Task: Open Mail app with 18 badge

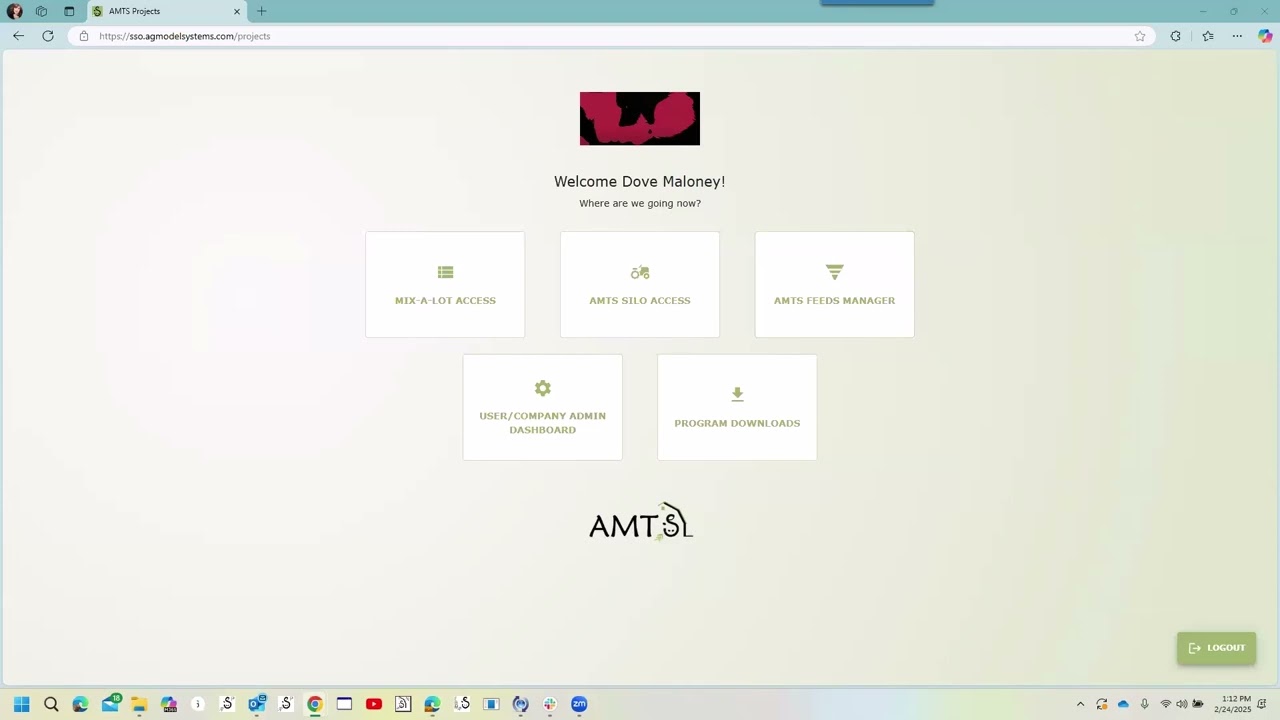Action: tap(110, 704)
